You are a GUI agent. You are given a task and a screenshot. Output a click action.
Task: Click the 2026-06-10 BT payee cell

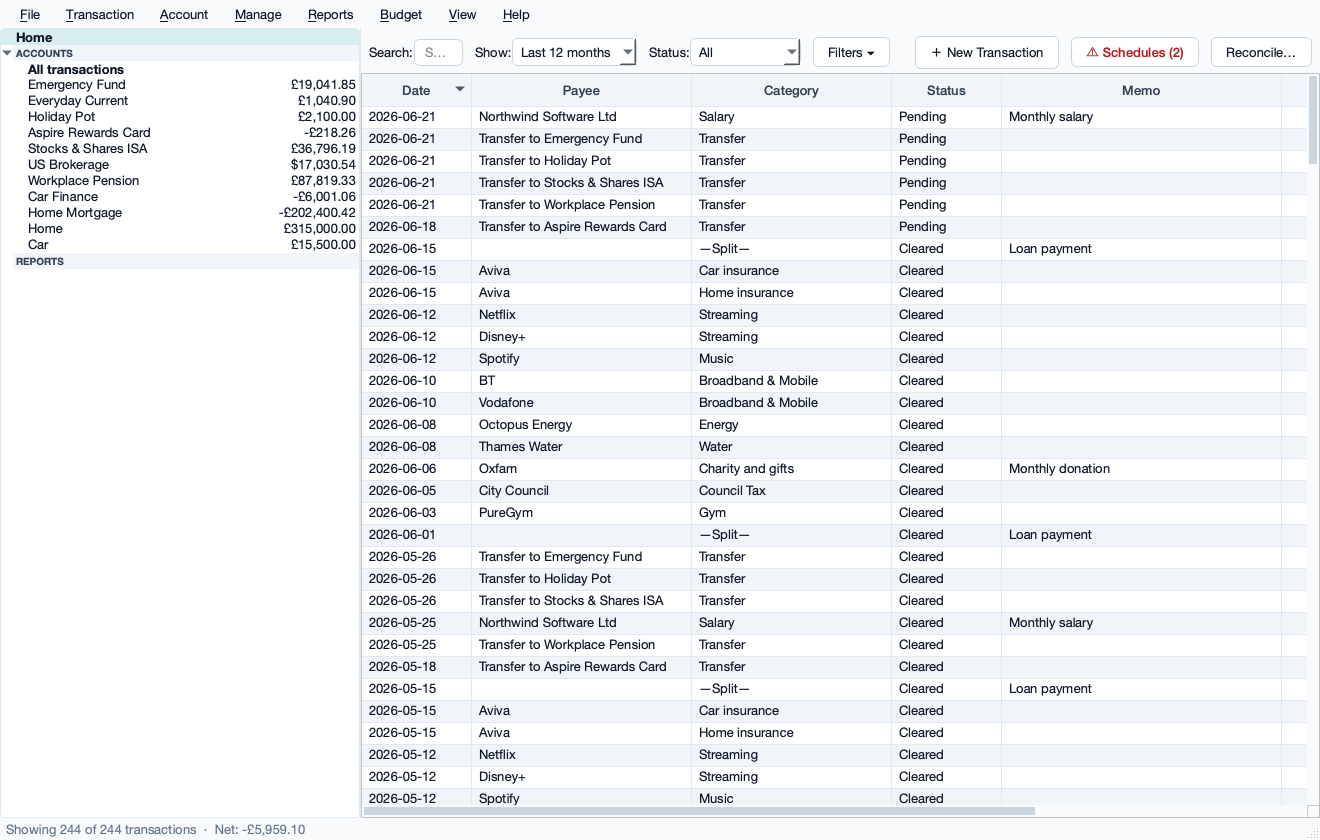click(581, 381)
